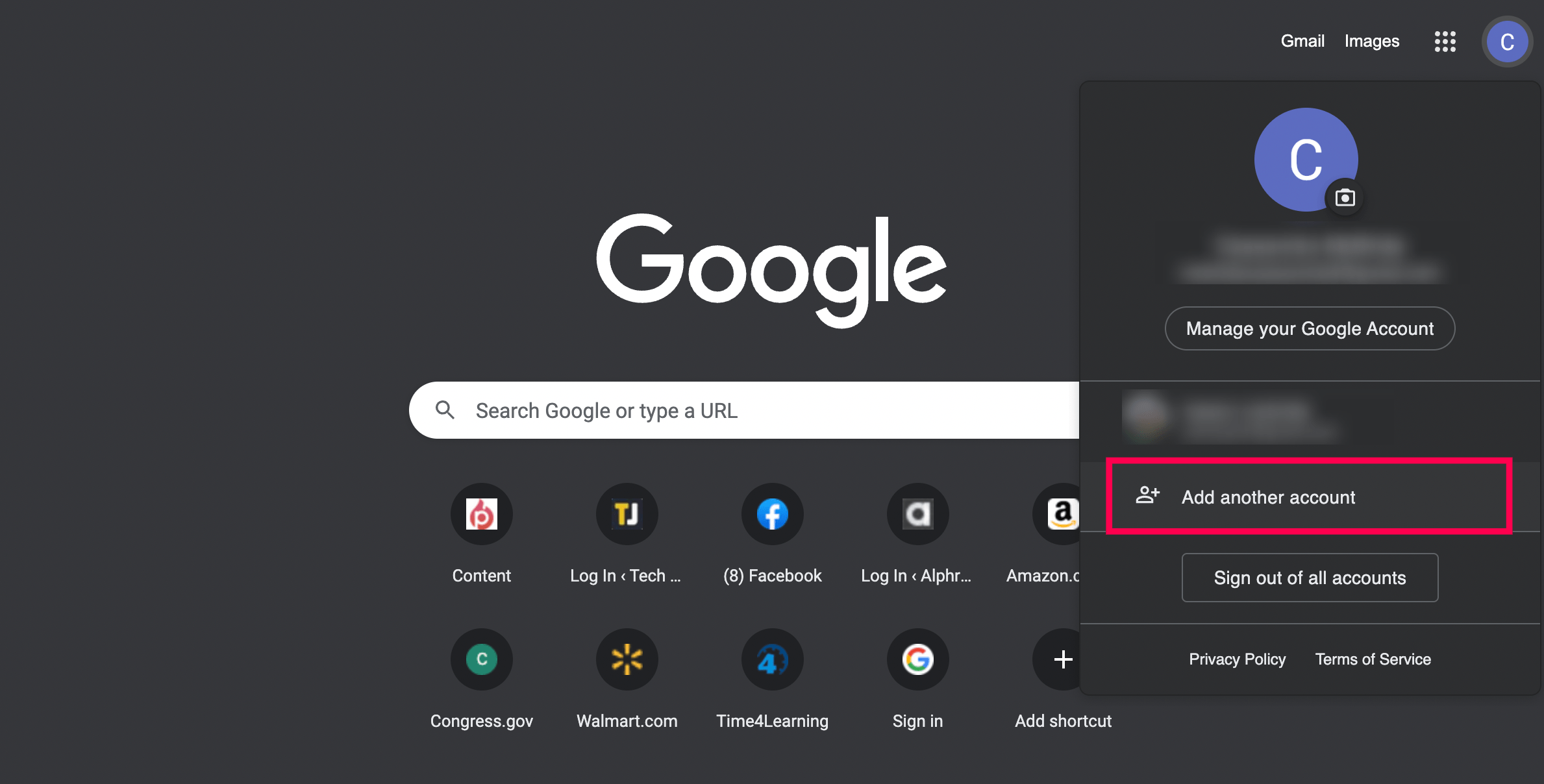Open the Log In Alphr shortcut
Screen dimensions: 1544x784
[917, 514]
